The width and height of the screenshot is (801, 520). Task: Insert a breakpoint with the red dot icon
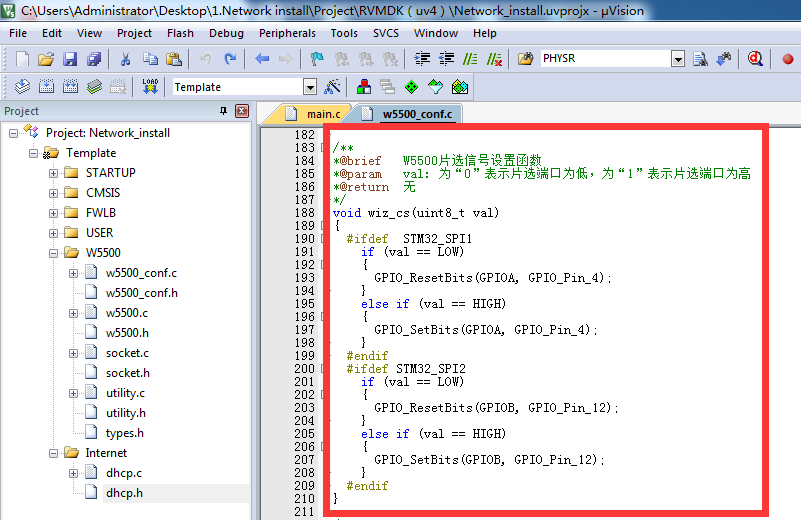click(787, 59)
